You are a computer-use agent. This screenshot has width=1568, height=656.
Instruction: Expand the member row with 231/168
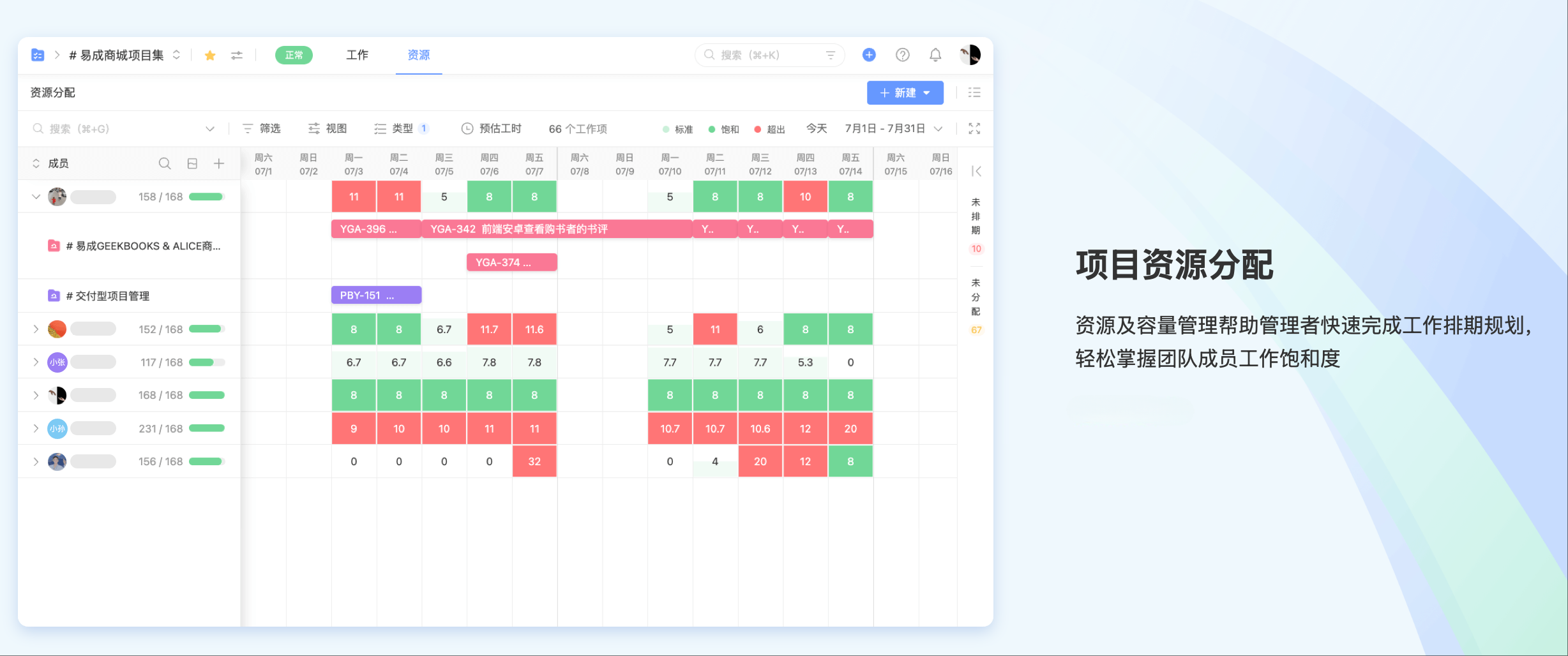pyautogui.click(x=36, y=429)
